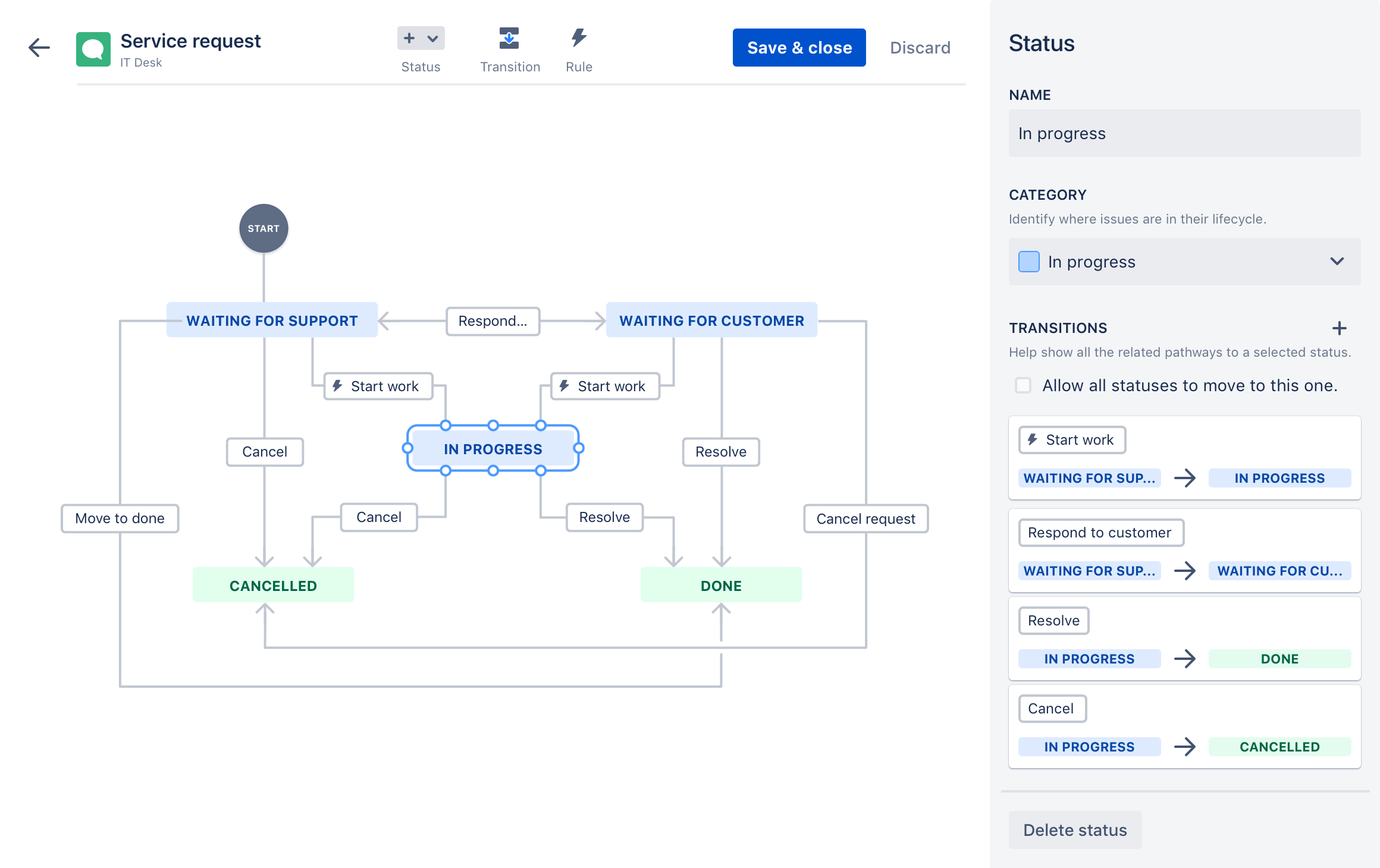
Task: Click Delete status button at bottom
Action: (1075, 829)
